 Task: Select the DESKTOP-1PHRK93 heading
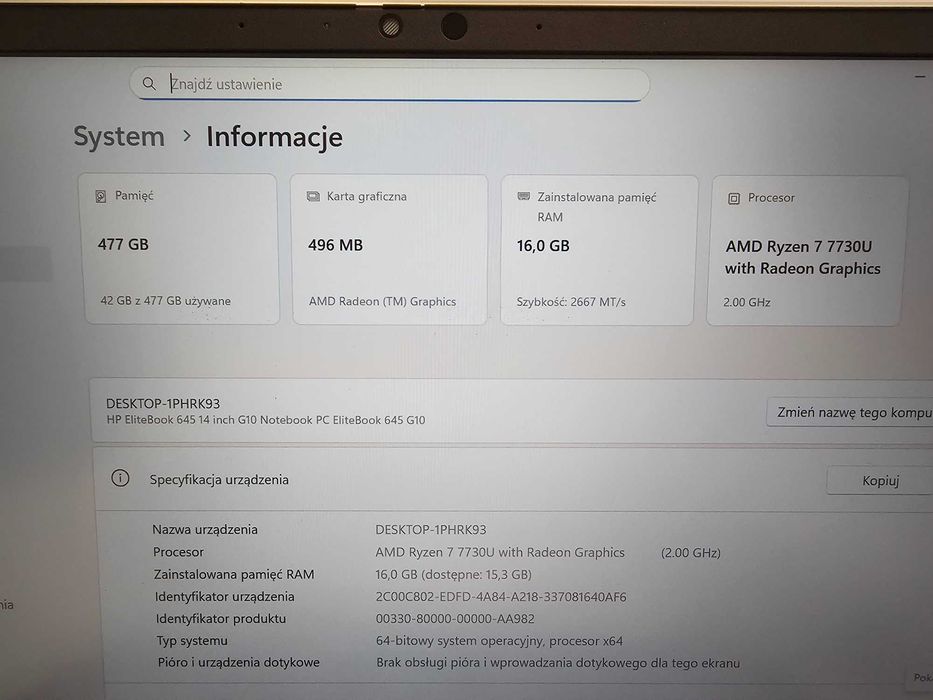click(x=163, y=404)
